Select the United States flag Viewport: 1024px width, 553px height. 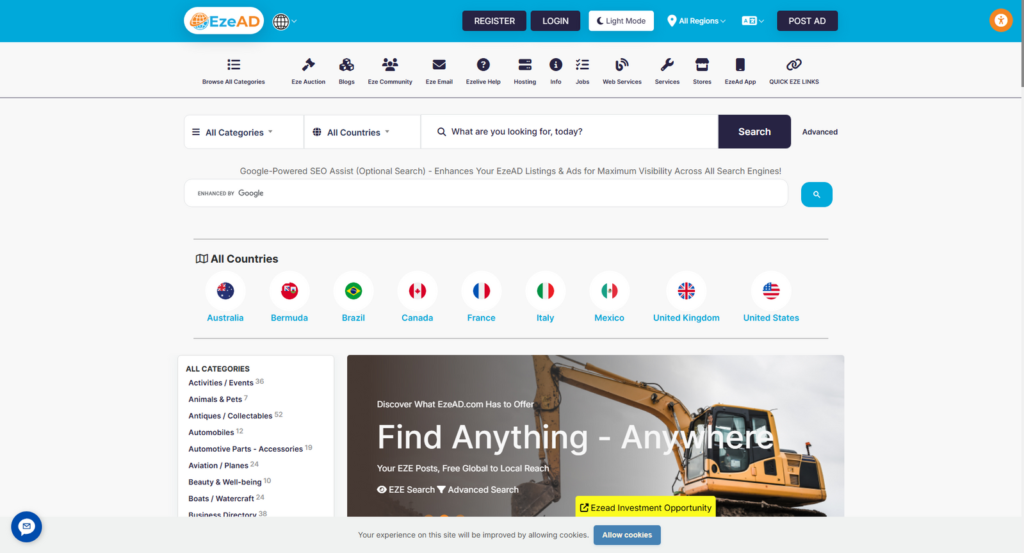[x=771, y=291]
